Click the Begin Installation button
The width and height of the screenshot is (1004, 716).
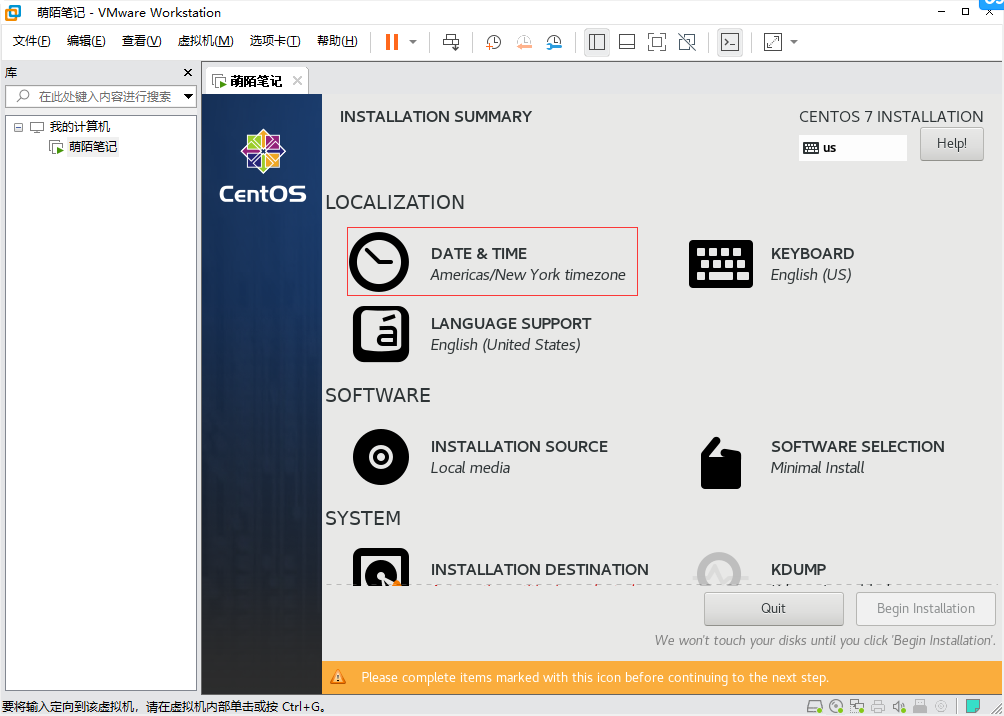coord(926,608)
